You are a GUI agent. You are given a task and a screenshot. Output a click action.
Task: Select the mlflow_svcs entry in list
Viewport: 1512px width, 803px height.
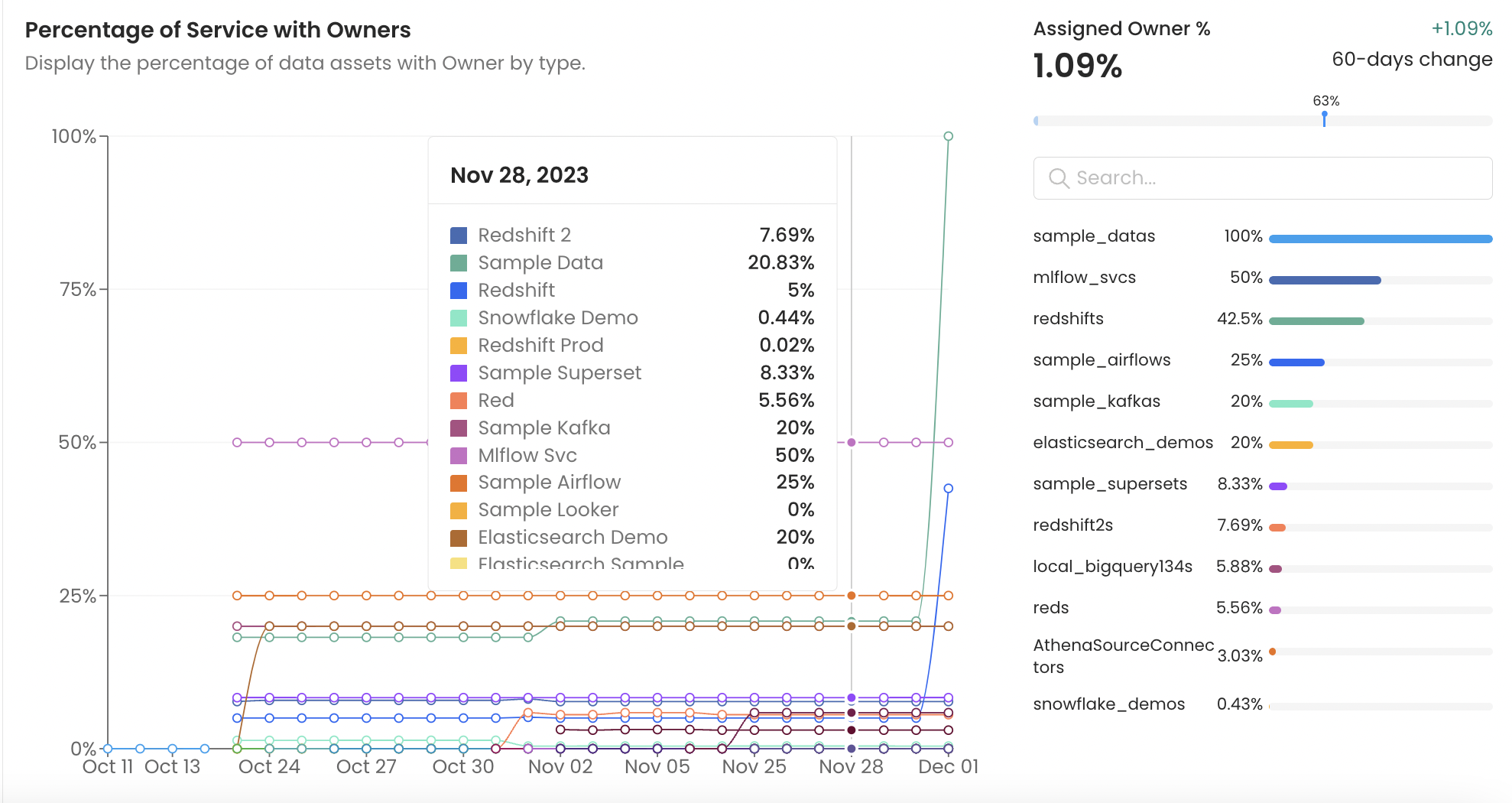1084,278
